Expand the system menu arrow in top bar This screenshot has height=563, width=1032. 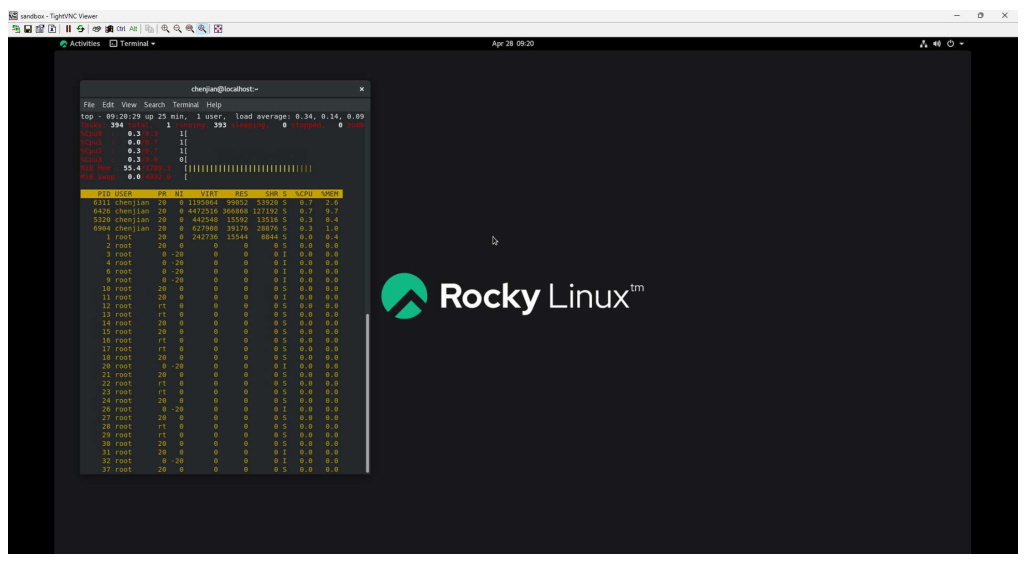[962, 43]
